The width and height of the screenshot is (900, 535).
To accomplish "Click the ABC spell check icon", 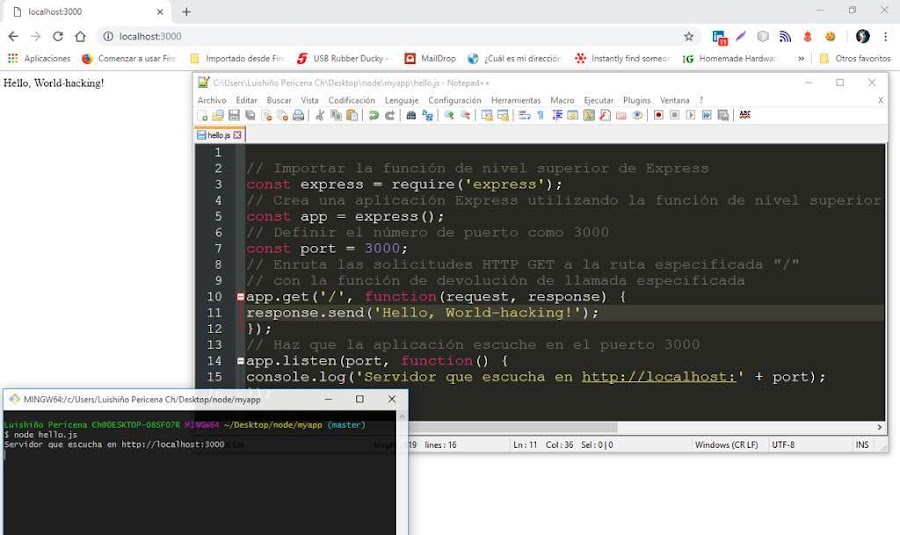I will pos(745,115).
